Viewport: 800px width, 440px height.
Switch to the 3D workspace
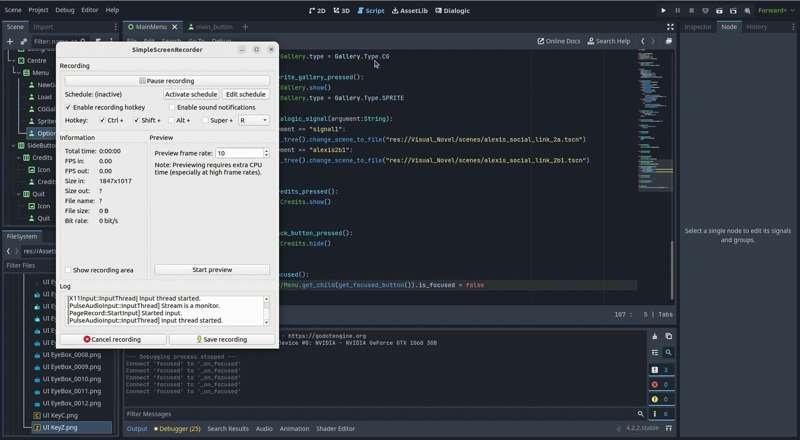tap(341, 11)
